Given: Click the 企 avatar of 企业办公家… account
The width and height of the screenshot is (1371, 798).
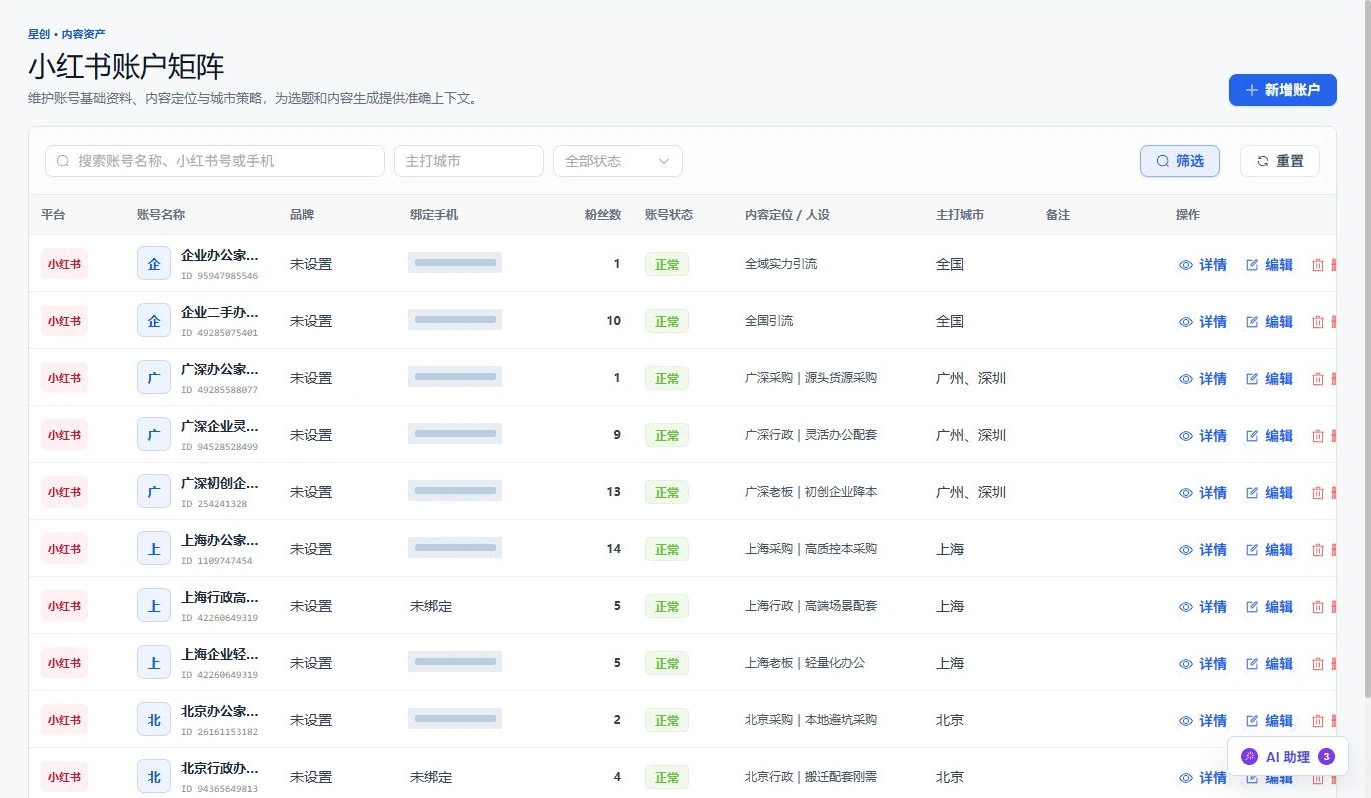Looking at the screenshot, I should point(154,264).
